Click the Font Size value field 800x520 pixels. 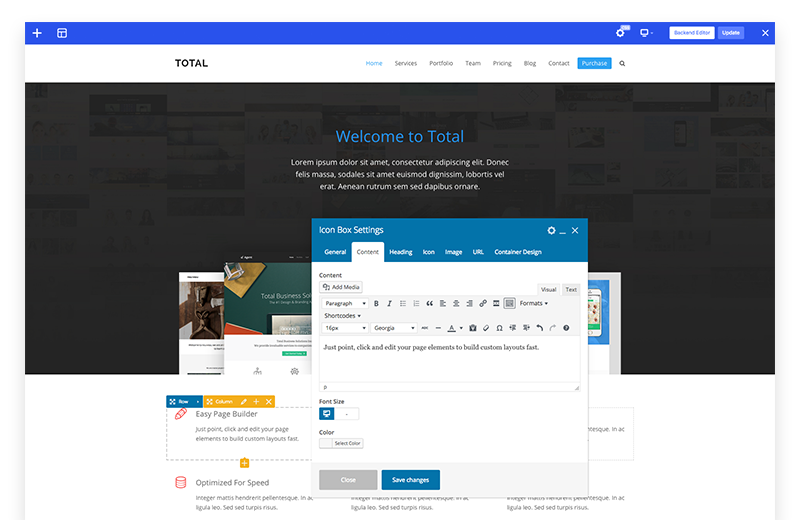[x=346, y=413]
